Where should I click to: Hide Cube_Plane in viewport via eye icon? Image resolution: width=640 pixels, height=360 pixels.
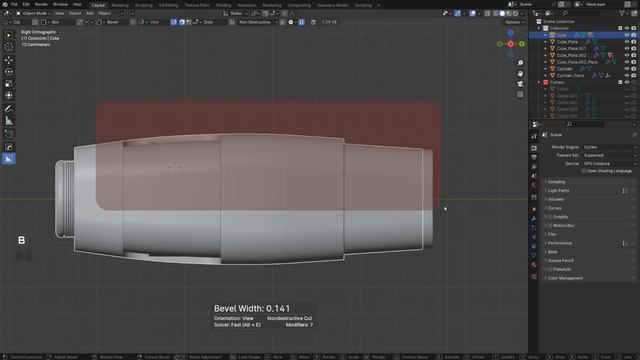tap(627, 42)
